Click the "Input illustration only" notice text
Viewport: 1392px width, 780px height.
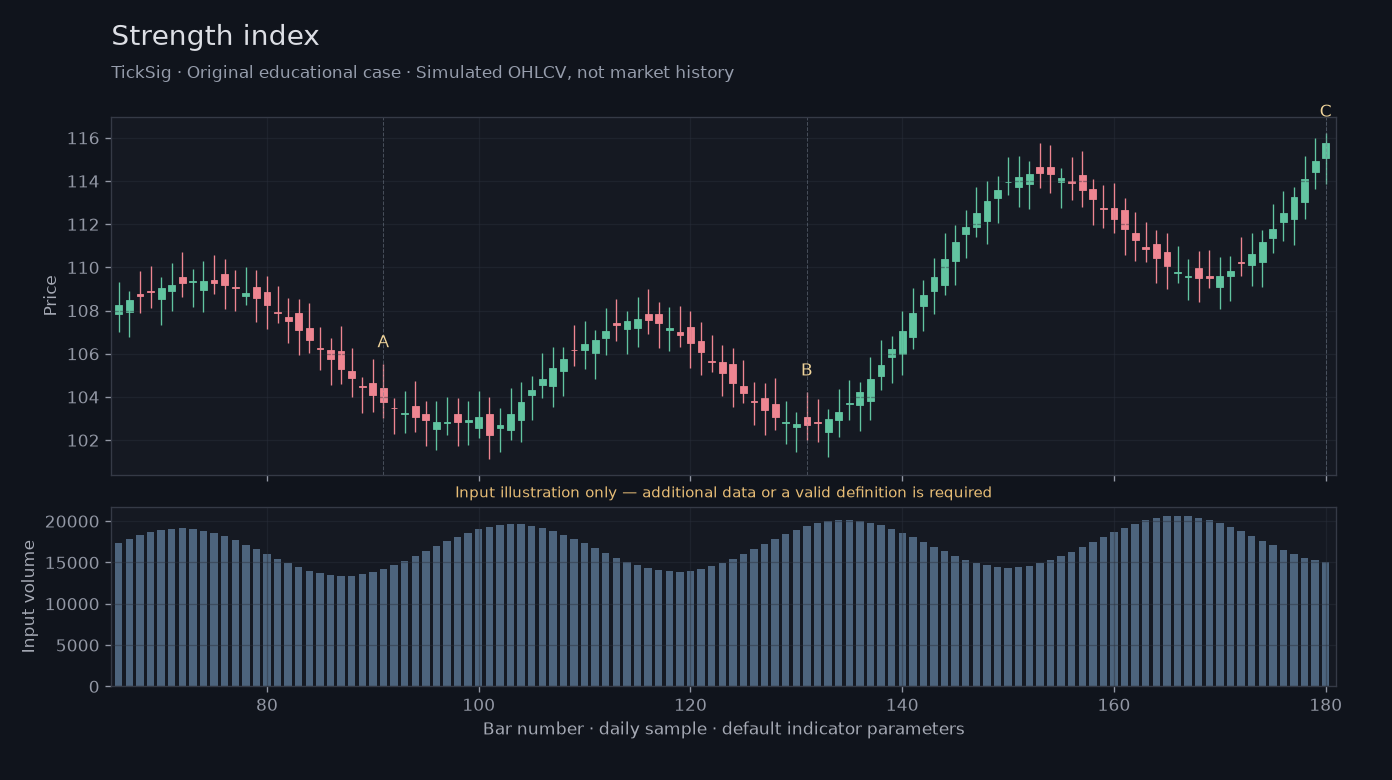pyautogui.click(x=723, y=492)
